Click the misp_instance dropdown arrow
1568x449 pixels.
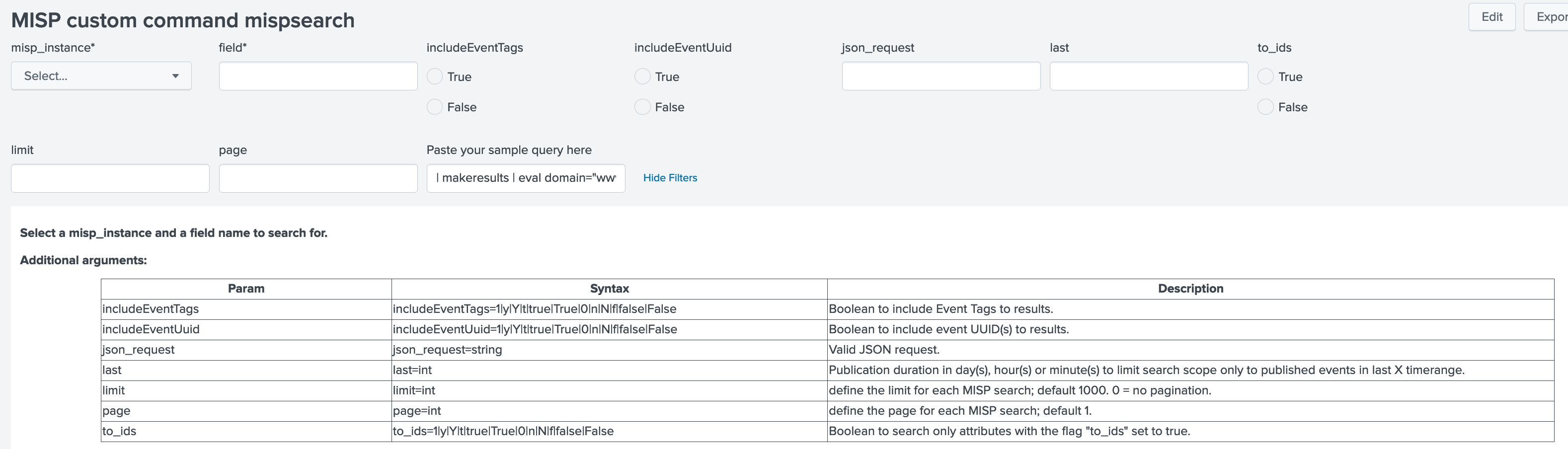click(x=175, y=76)
